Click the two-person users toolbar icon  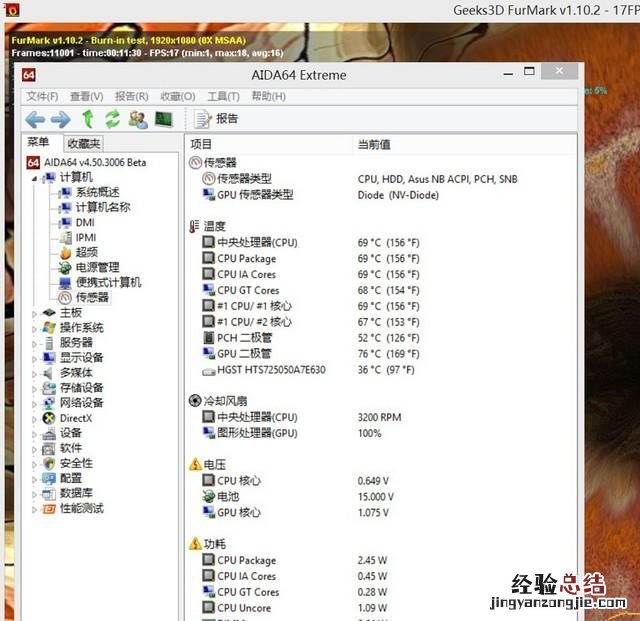click(x=138, y=119)
